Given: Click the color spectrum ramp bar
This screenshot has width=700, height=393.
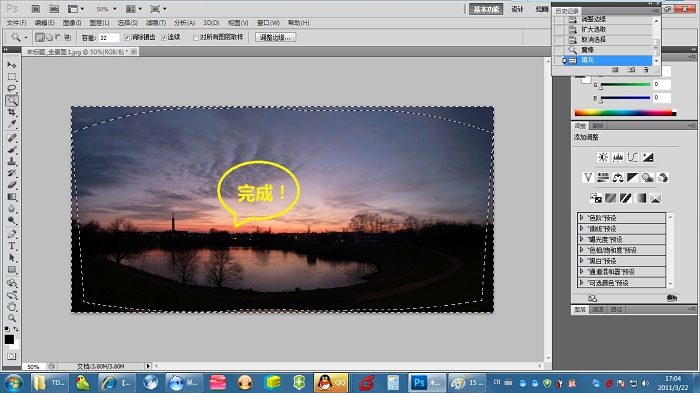Looking at the screenshot, I should 625,113.
